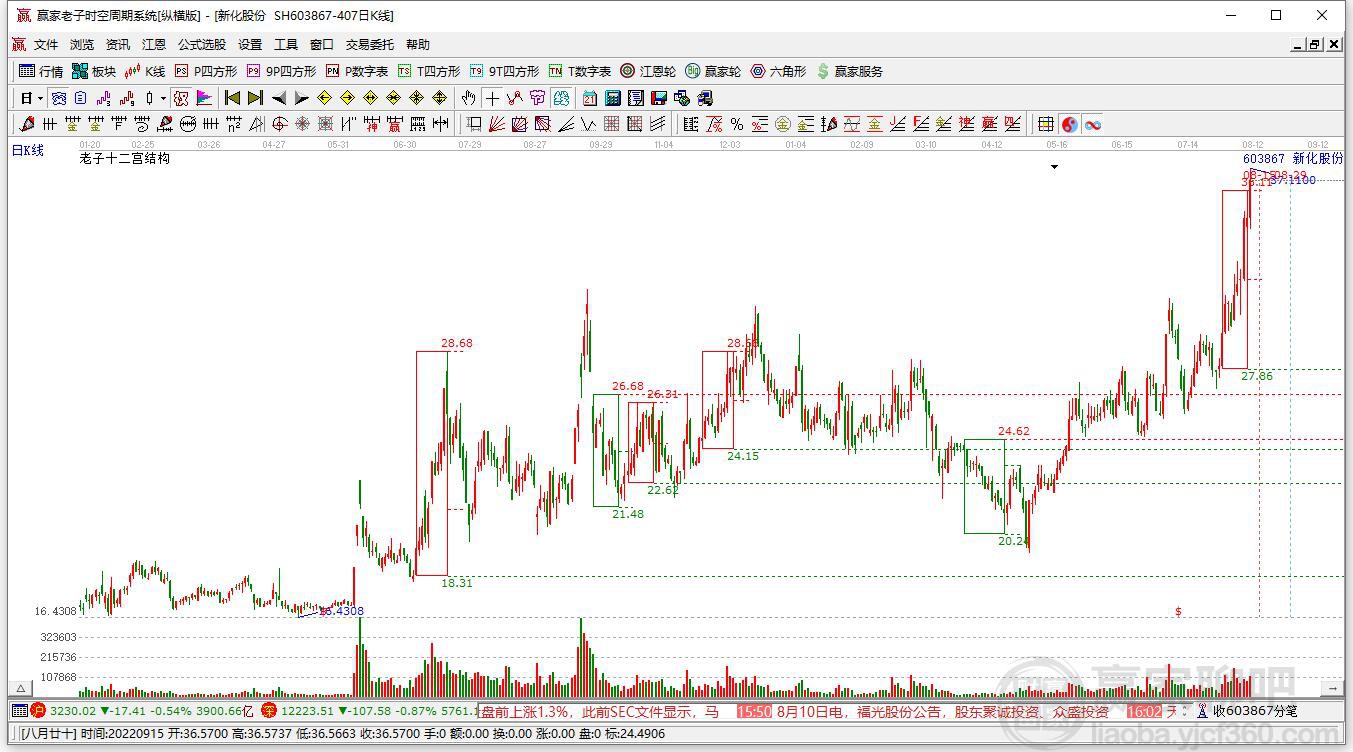Toggle the infinity symbol icon
1353x752 pixels.
point(1093,124)
